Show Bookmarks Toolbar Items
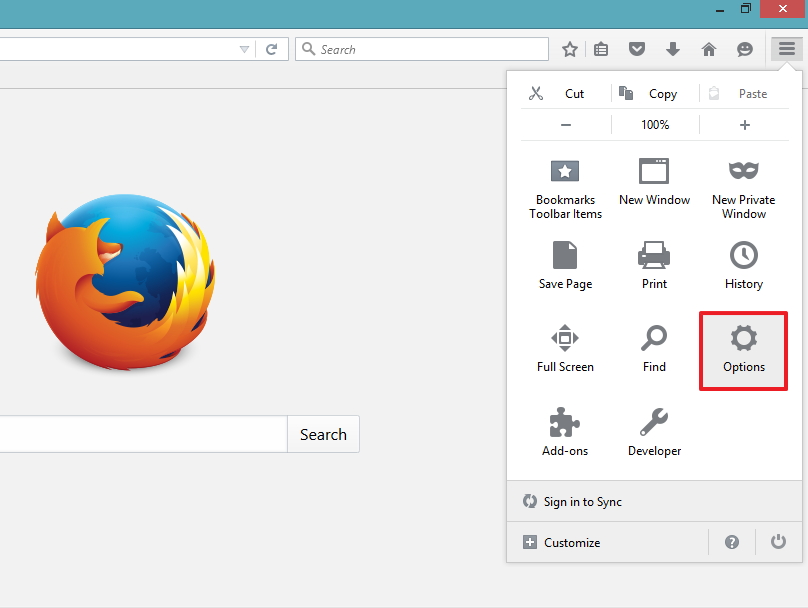This screenshot has height=608, width=808. tap(565, 185)
